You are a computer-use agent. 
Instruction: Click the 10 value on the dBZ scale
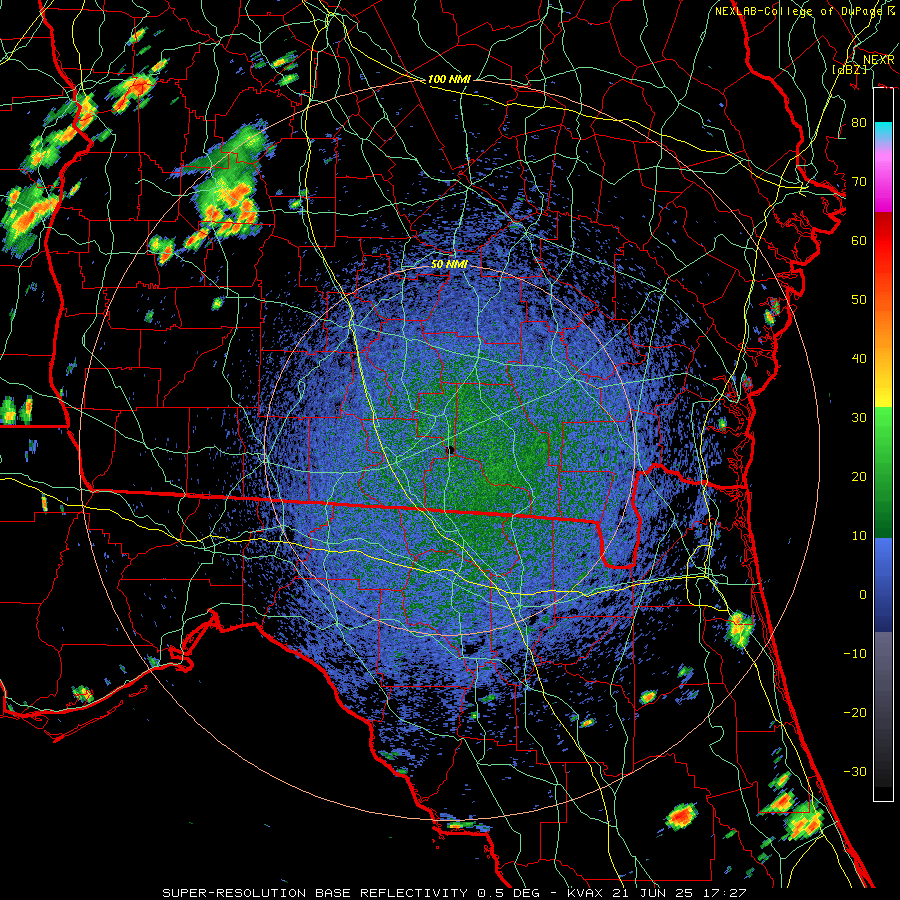coord(859,536)
